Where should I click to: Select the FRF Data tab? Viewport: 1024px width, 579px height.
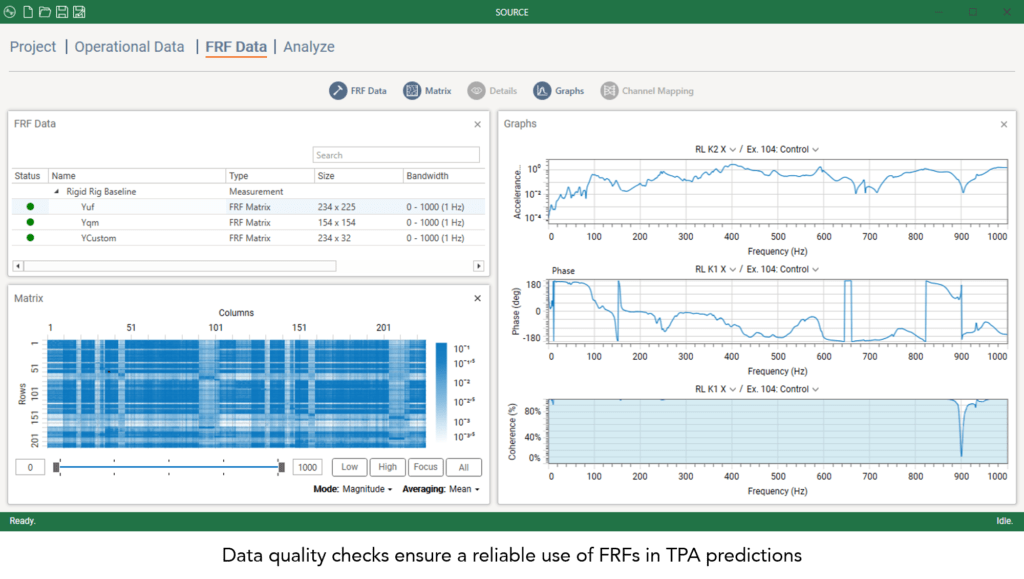236,47
